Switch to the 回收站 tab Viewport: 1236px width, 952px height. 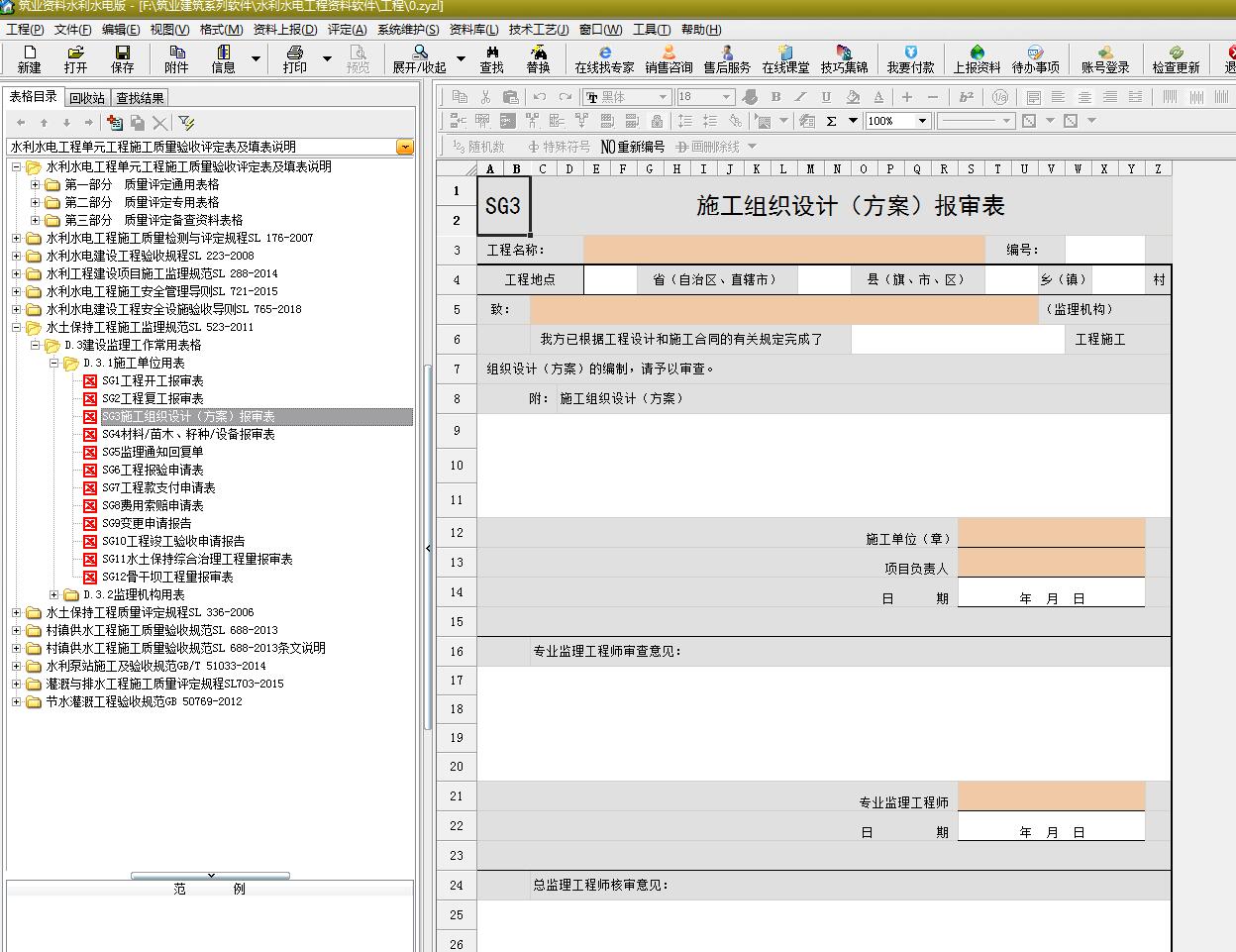[87, 98]
